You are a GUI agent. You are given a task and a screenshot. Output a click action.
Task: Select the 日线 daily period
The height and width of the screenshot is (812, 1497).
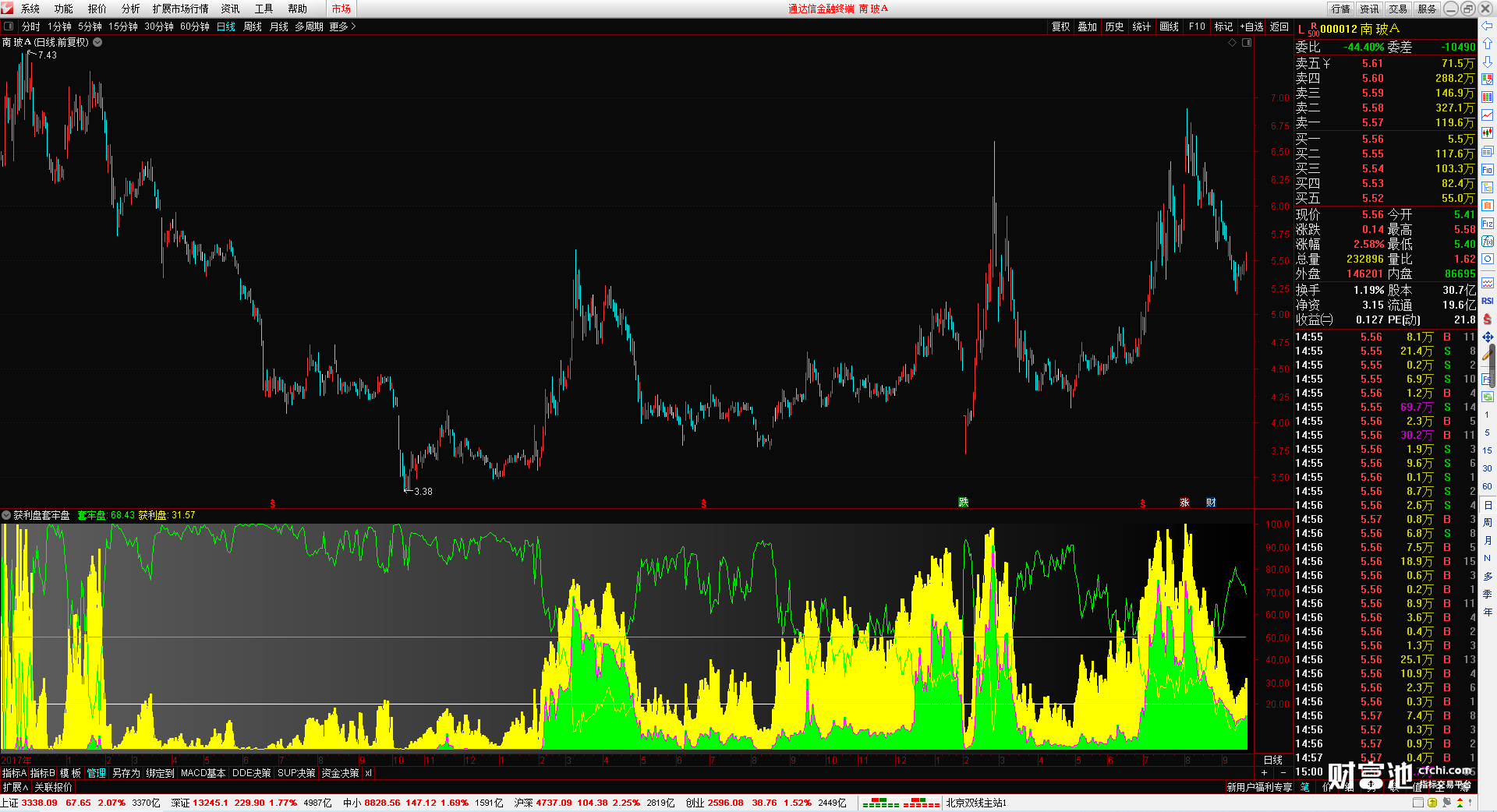[226, 26]
